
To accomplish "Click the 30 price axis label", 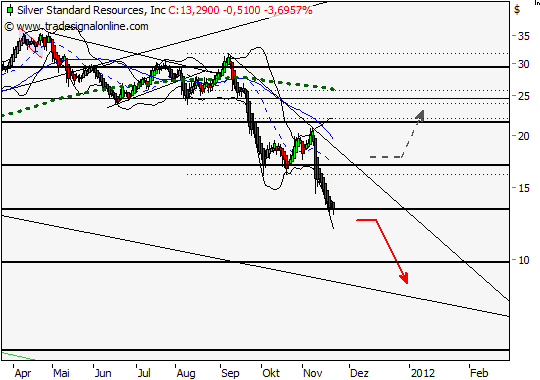I will point(523,64).
